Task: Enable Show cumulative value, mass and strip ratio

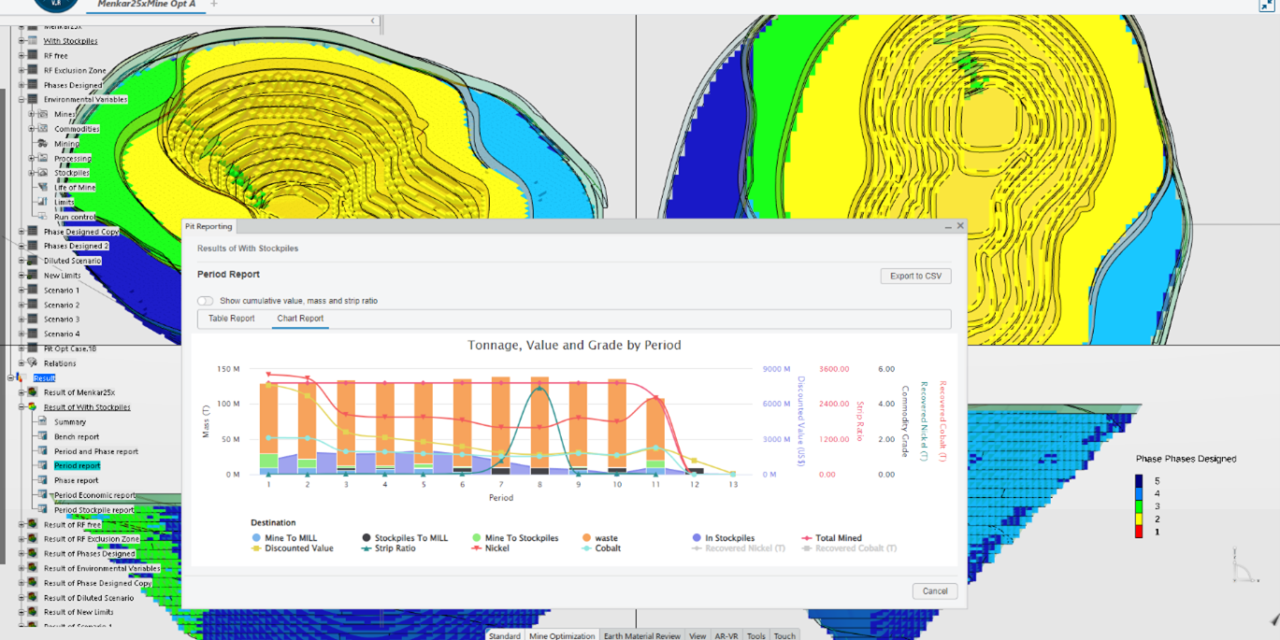Action: pyautogui.click(x=205, y=301)
